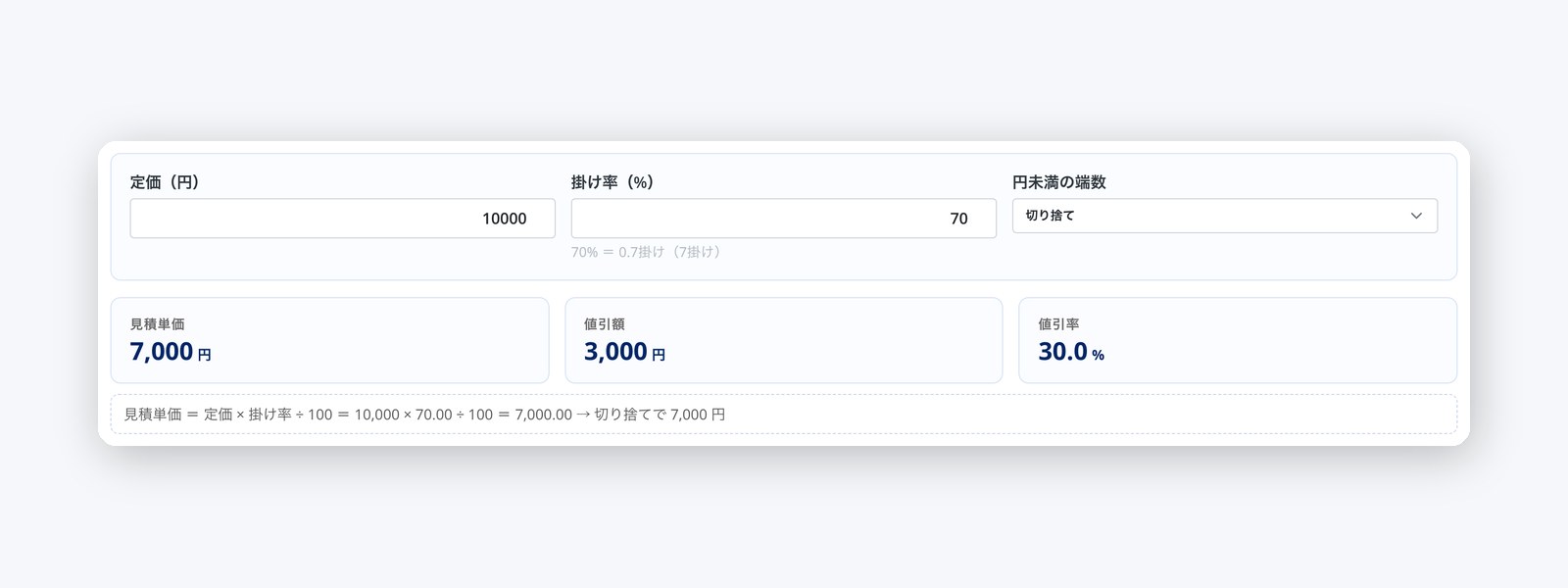Screen dimensions: 1568x588
Task: Click the 定価(円) label
Action: [165, 182]
